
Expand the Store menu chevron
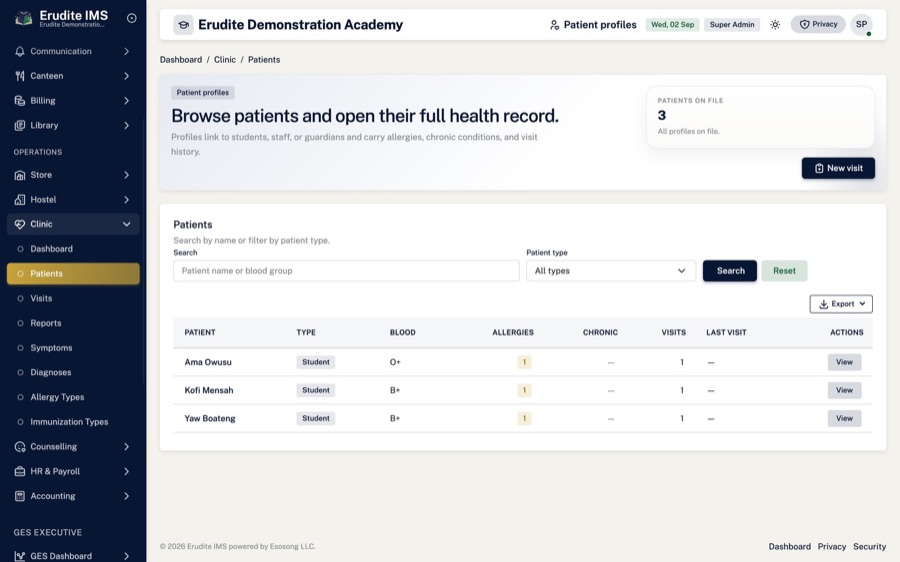coord(126,175)
